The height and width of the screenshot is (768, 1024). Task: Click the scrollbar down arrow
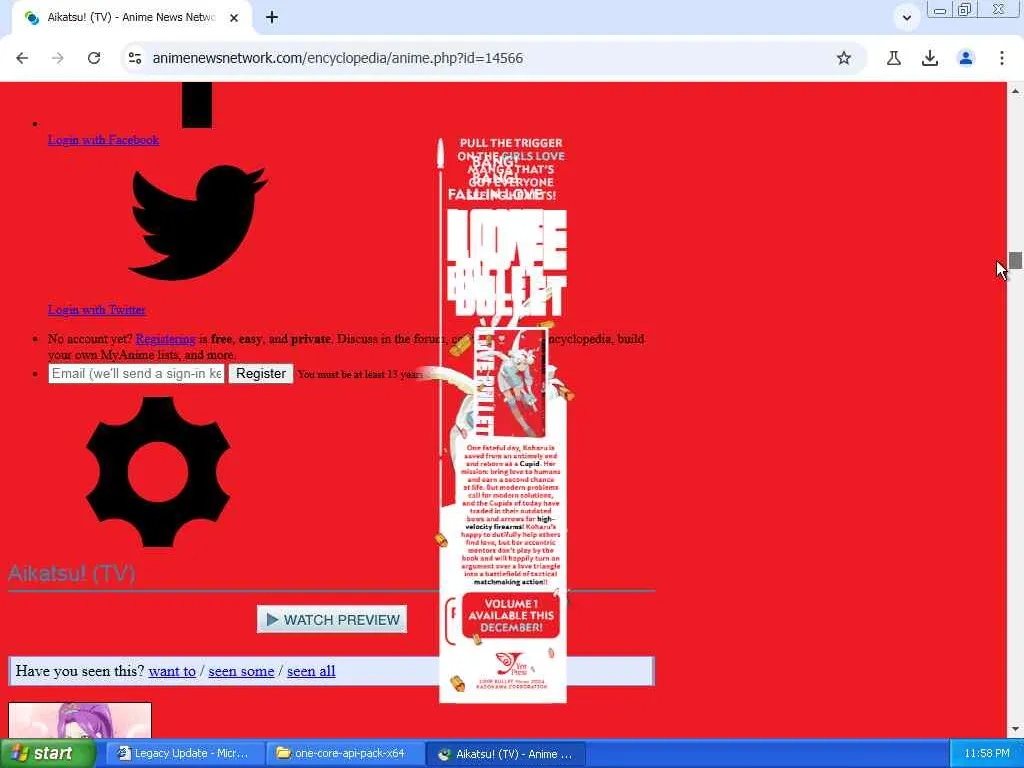[x=1015, y=729]
